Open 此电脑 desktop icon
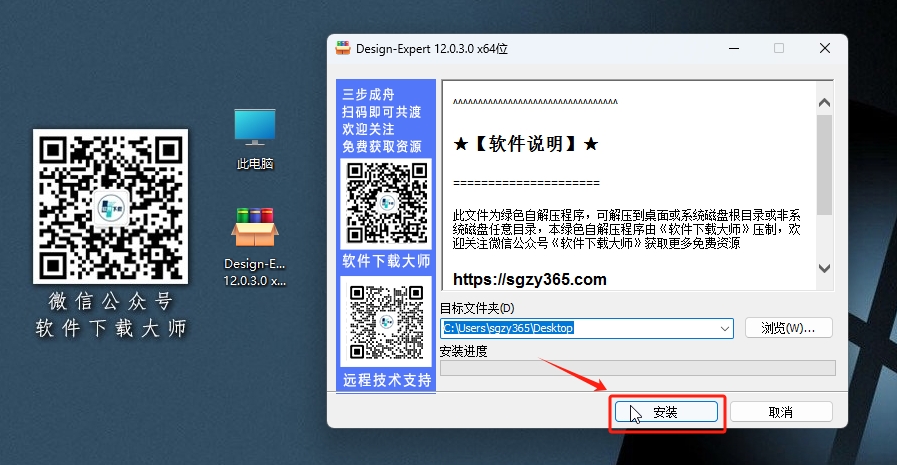897x465 pixels. [255, 139]
